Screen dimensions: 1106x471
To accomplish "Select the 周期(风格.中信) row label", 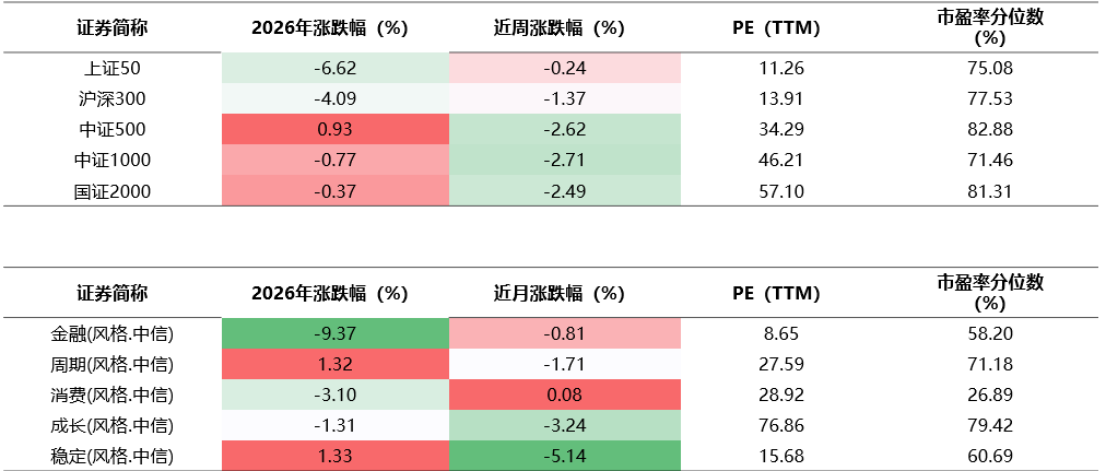I will pyautogui.click(x=112, y=364).
